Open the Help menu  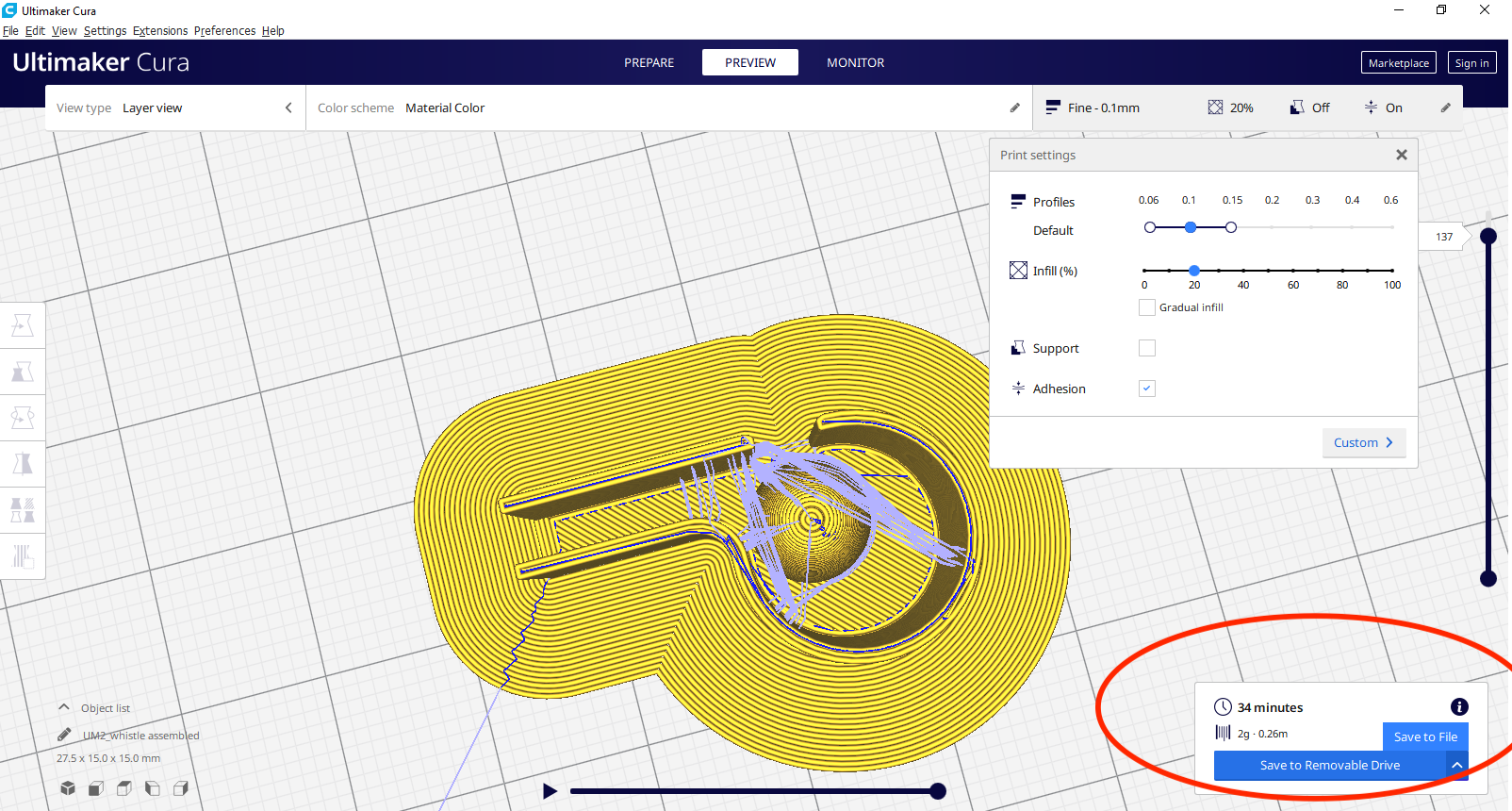(x=272, y=30)
